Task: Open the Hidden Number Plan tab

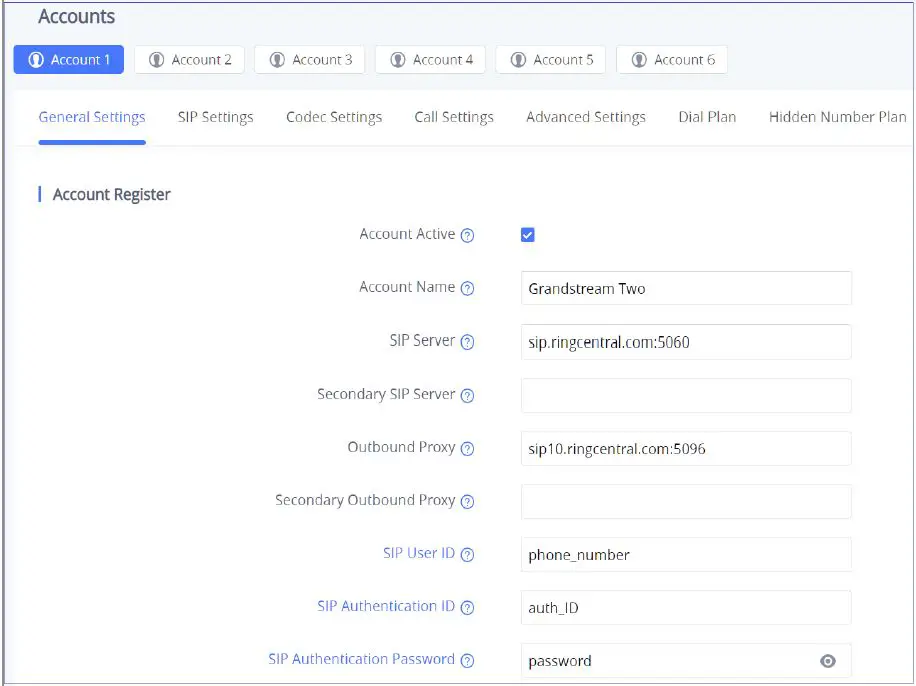Action: click(x=836, y=117)
